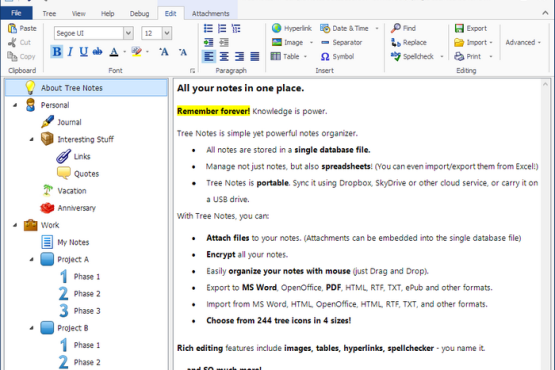Toggle Strikethrough formatting button
555x370 pixels.
97,52
